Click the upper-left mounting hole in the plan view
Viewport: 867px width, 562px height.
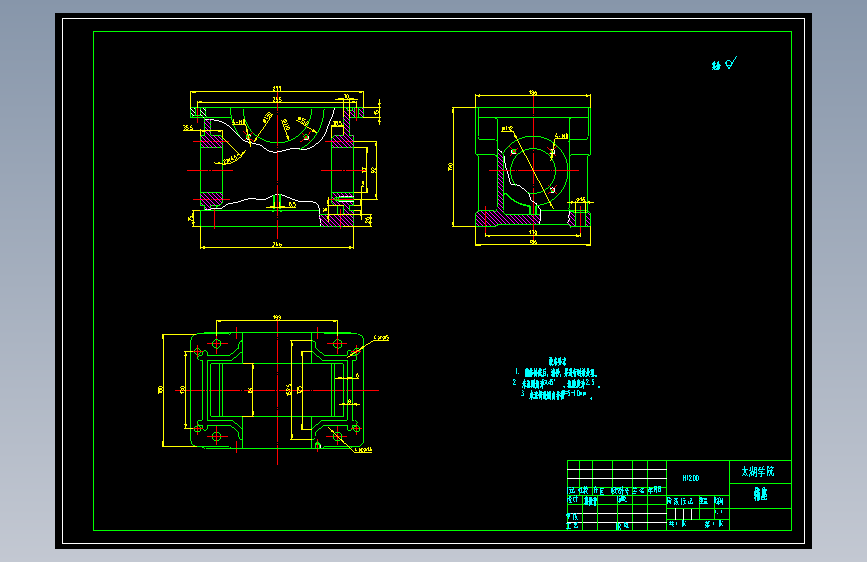[x=216, y=344]
